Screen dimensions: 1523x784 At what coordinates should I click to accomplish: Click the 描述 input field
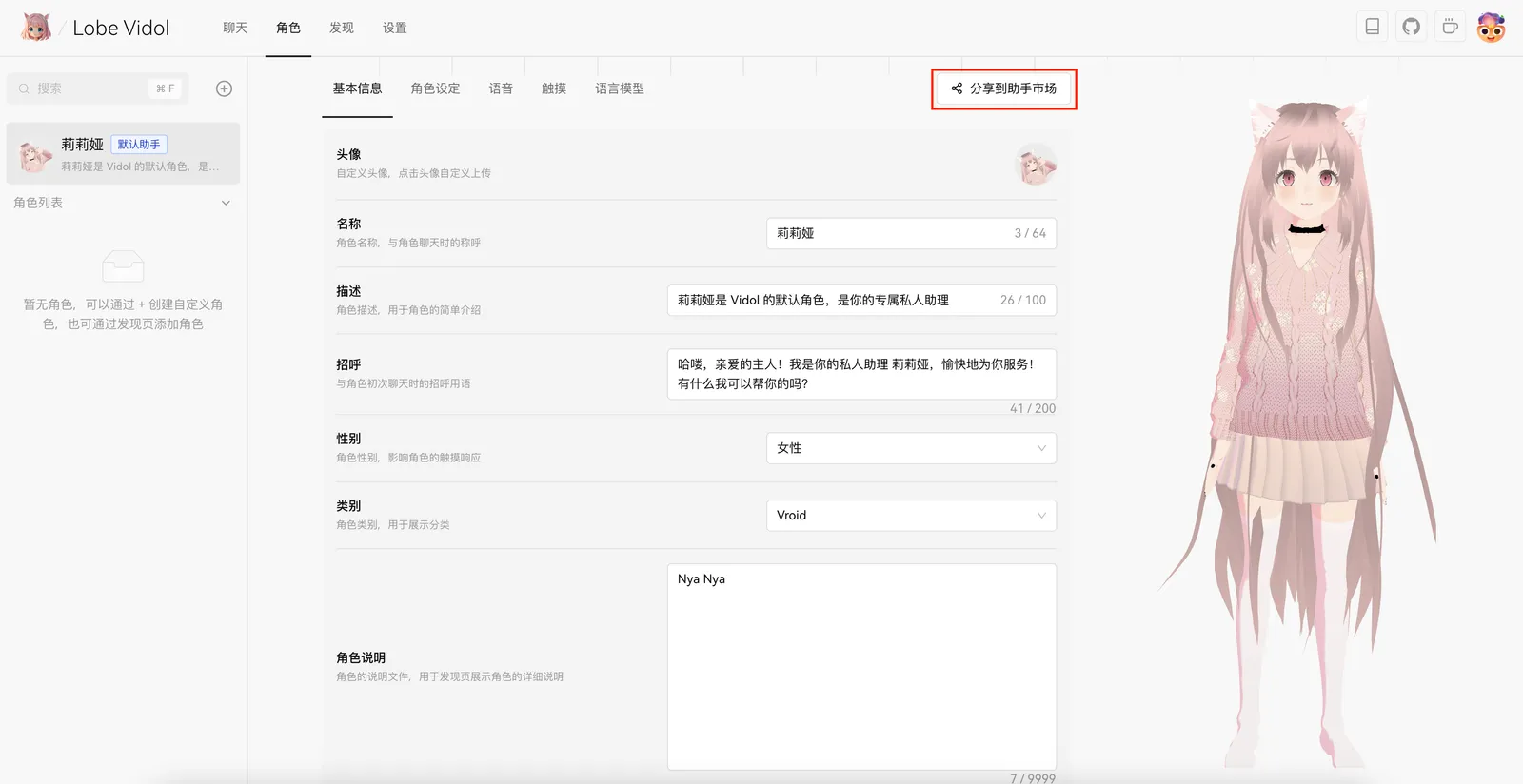861,300
